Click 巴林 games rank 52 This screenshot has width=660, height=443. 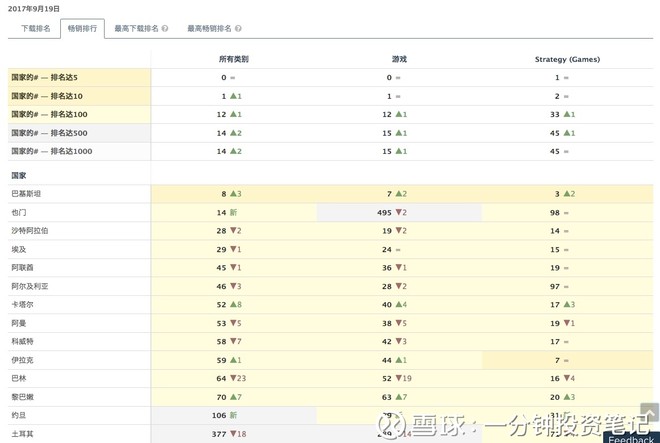point(387,379)
